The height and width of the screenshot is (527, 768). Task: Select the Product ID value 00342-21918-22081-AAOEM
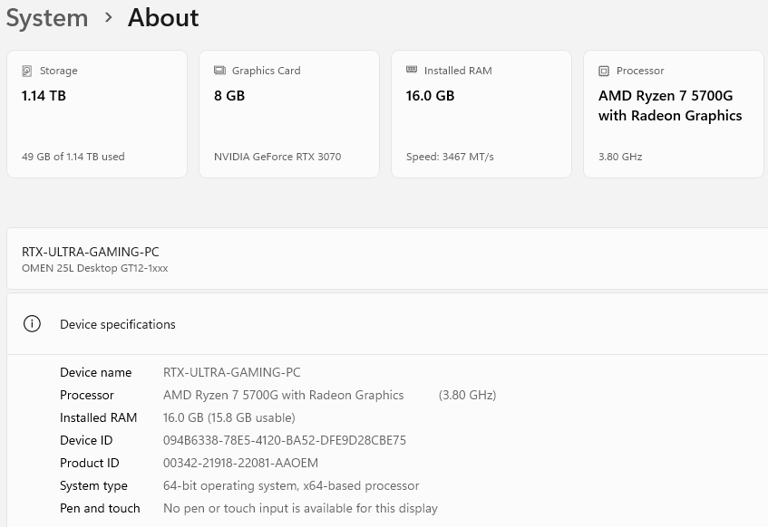[240, 463]
